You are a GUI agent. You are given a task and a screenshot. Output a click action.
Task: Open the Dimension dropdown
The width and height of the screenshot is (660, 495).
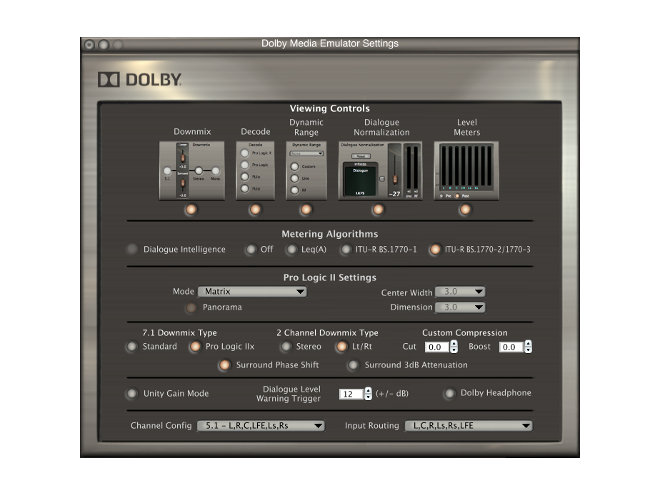460,307
